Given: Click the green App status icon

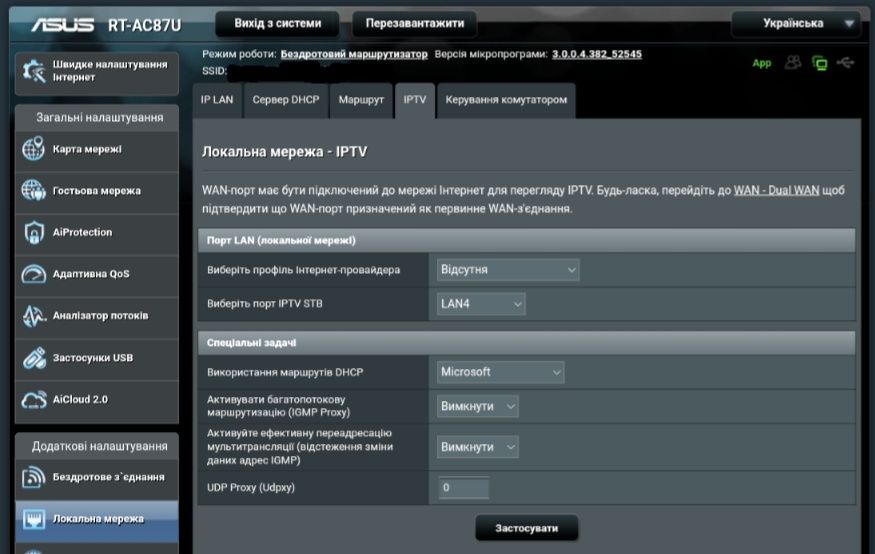Looking at the screenshot, I should [x=762, y=63].
